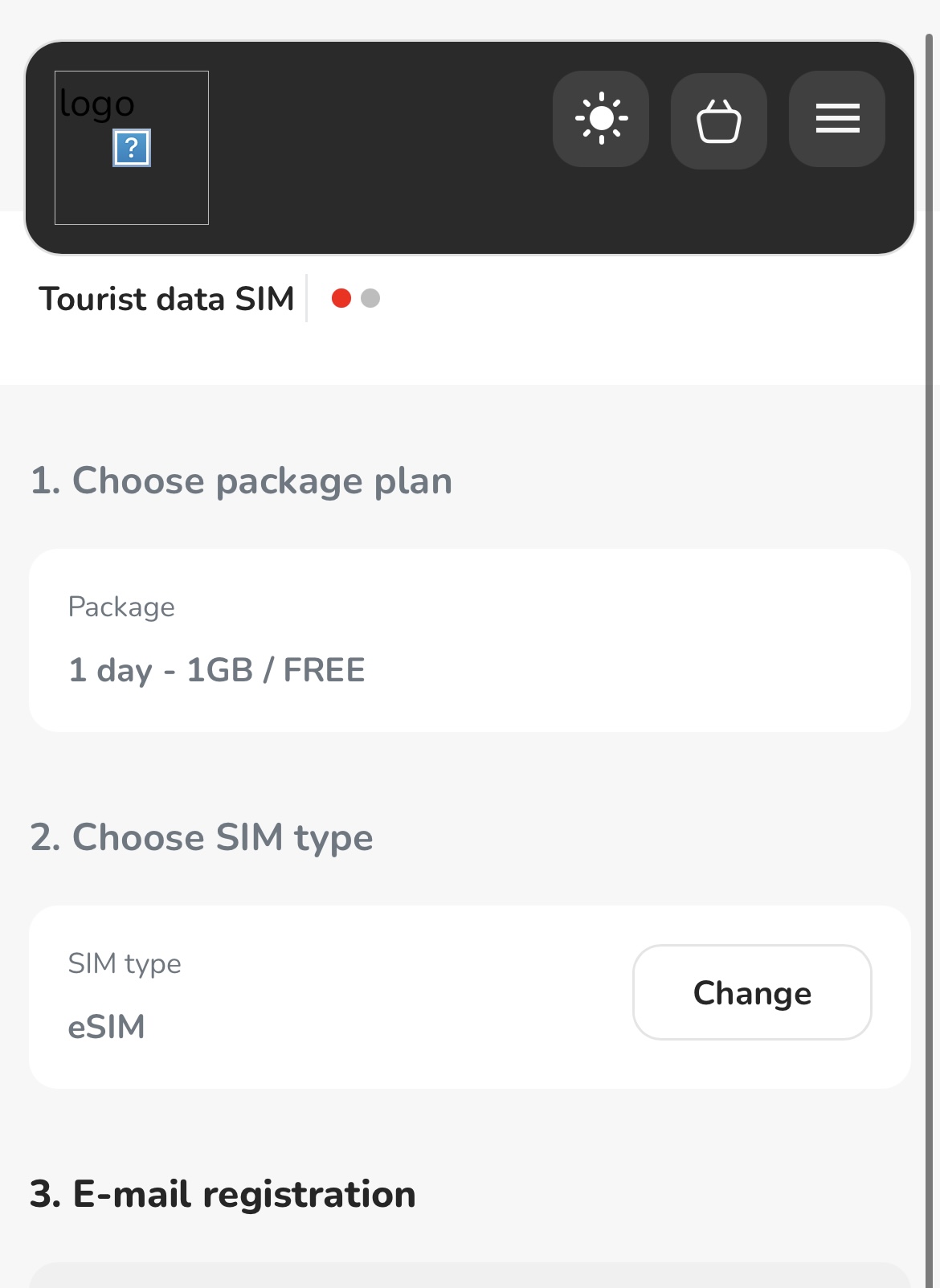Viewport: 940px width, 1288px height.
Task: Click the broken logo image placeholder
Action: (x=132, y=149)
